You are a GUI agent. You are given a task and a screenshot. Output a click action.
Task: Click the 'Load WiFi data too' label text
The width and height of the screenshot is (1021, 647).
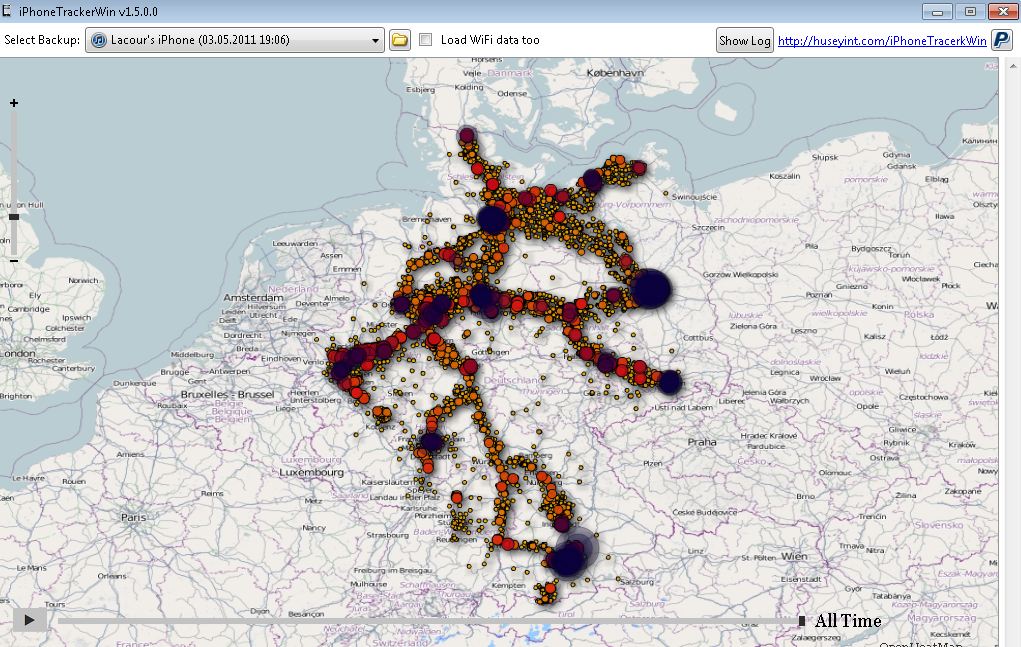click(490, 40)
